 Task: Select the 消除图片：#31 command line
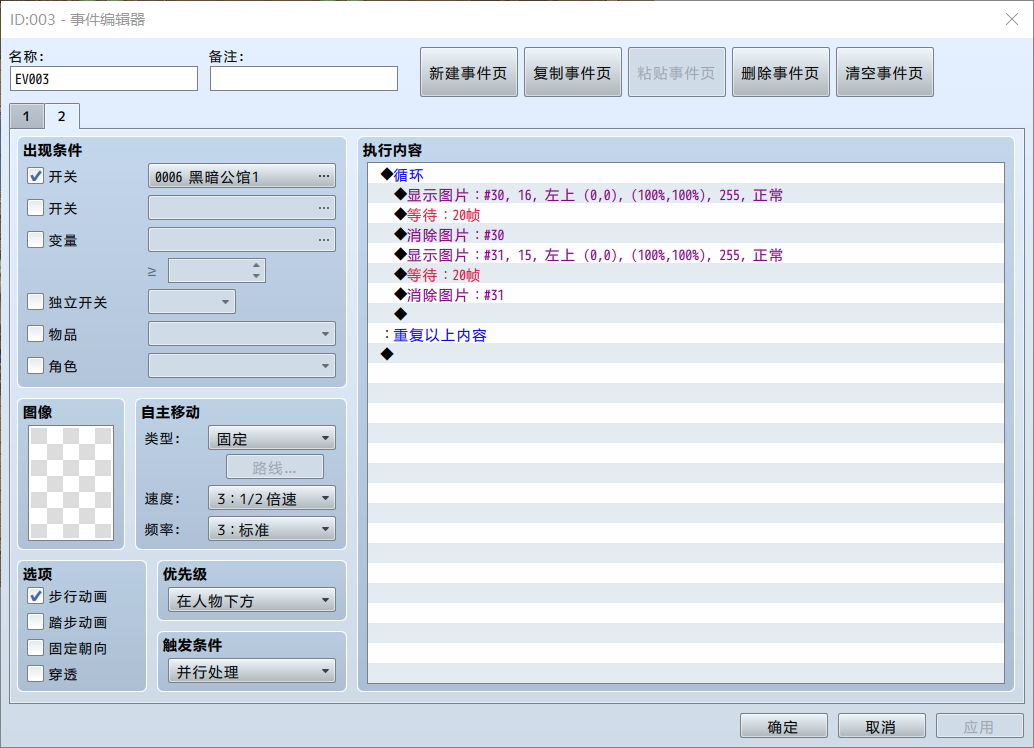686,295
